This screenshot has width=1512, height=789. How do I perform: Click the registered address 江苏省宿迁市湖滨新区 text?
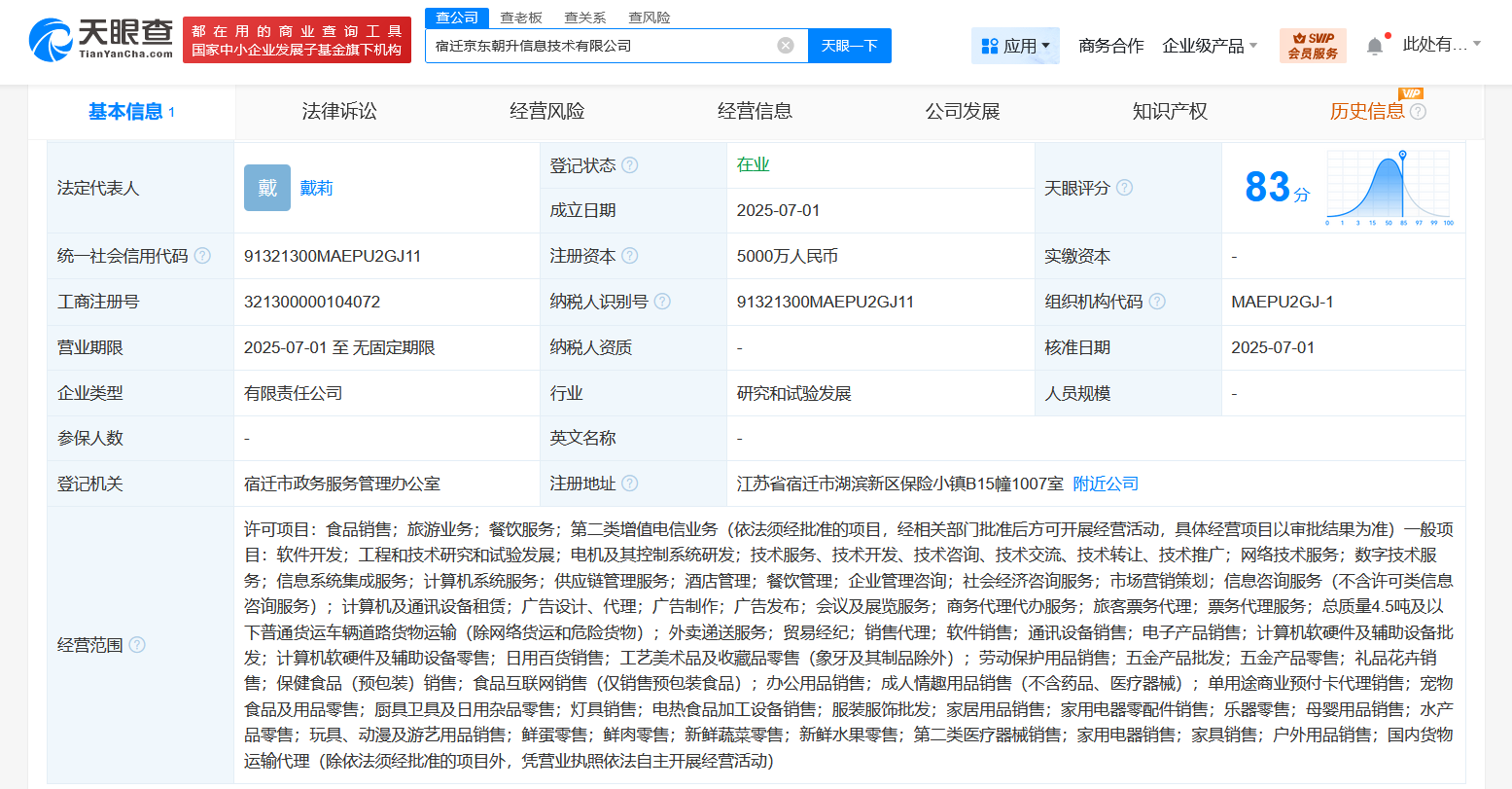tap(900, 484)
